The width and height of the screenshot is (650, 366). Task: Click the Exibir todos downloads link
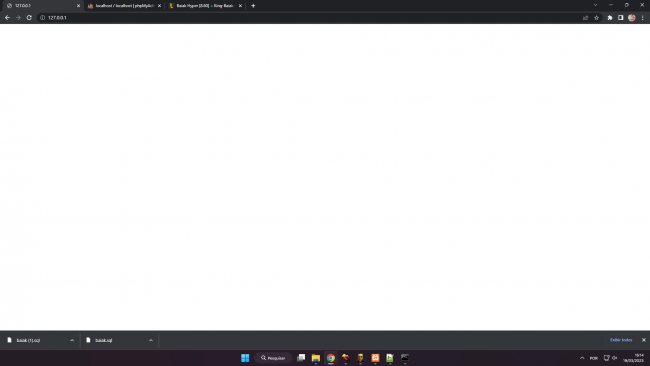[621, 340]
